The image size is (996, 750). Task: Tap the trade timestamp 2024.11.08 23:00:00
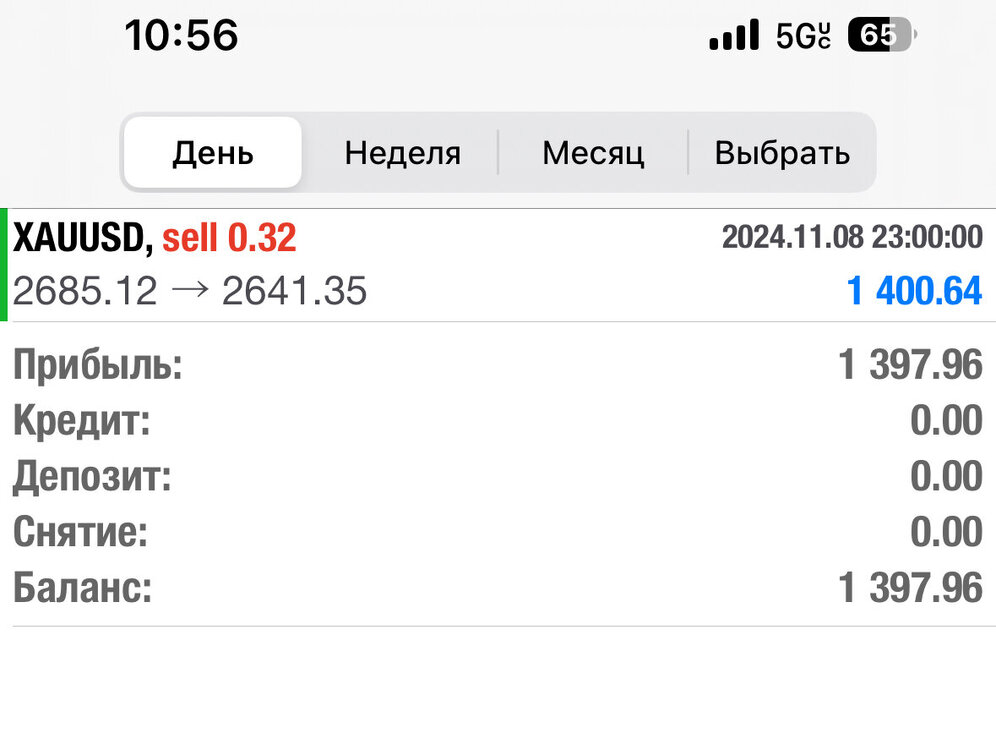pyautogui.click(x=852, y=237)
